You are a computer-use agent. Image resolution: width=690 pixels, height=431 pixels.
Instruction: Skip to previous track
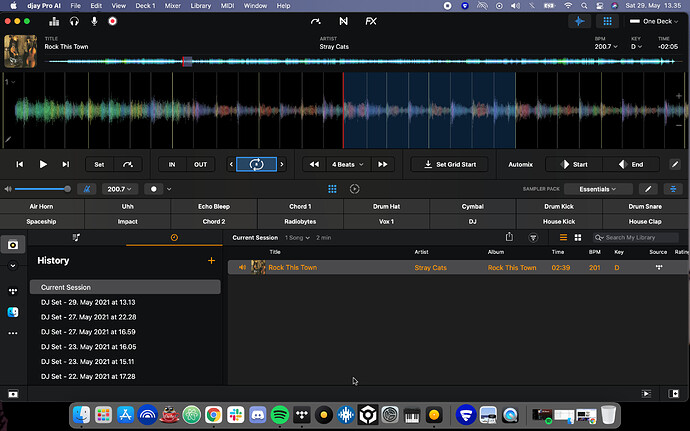coord(20,164)
